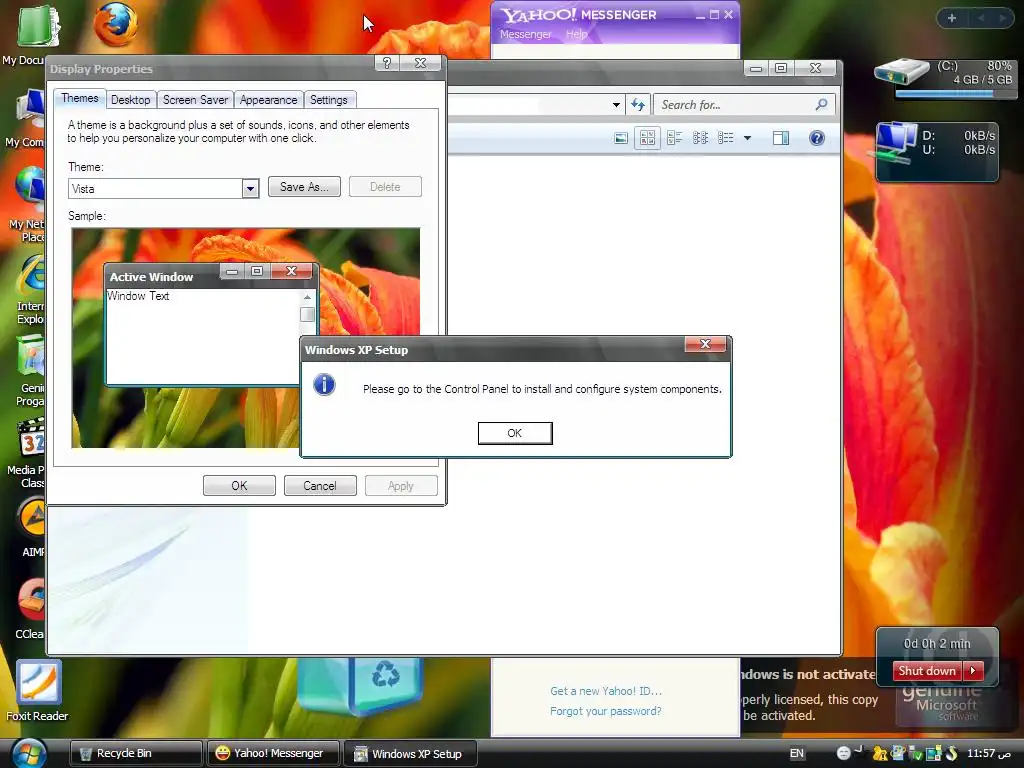Expand the address bar dropdown arrow
Image resolution: width=1024 pixels, height=768 pixels.
click(x=616, y=104)
